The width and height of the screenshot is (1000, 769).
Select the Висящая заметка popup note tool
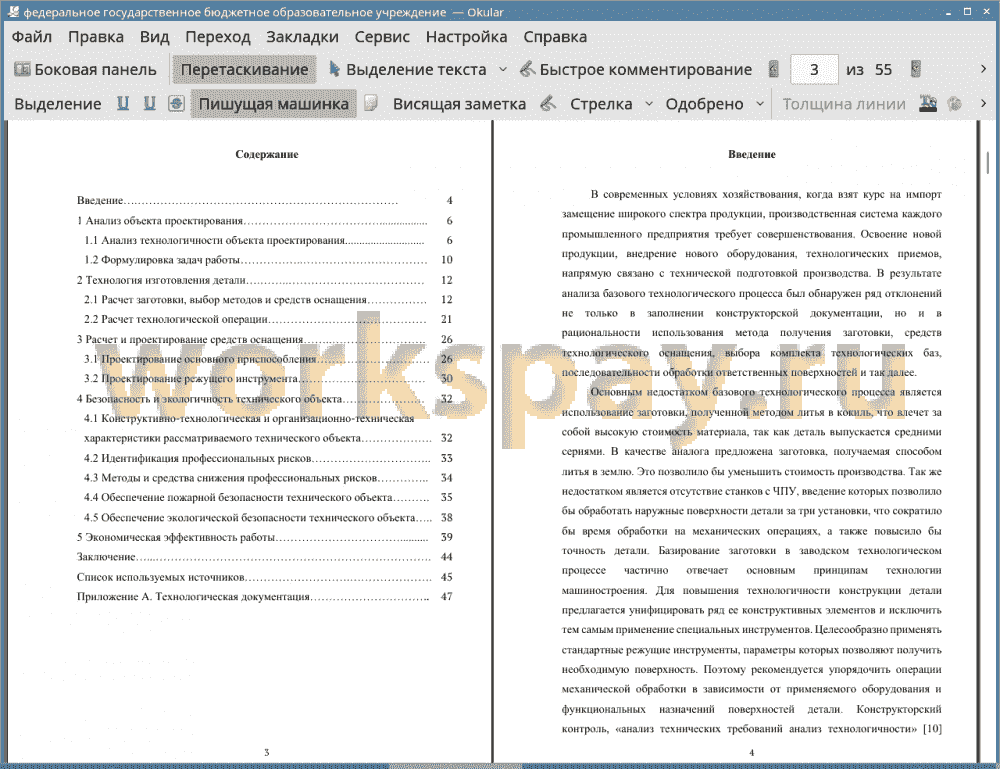459,104
